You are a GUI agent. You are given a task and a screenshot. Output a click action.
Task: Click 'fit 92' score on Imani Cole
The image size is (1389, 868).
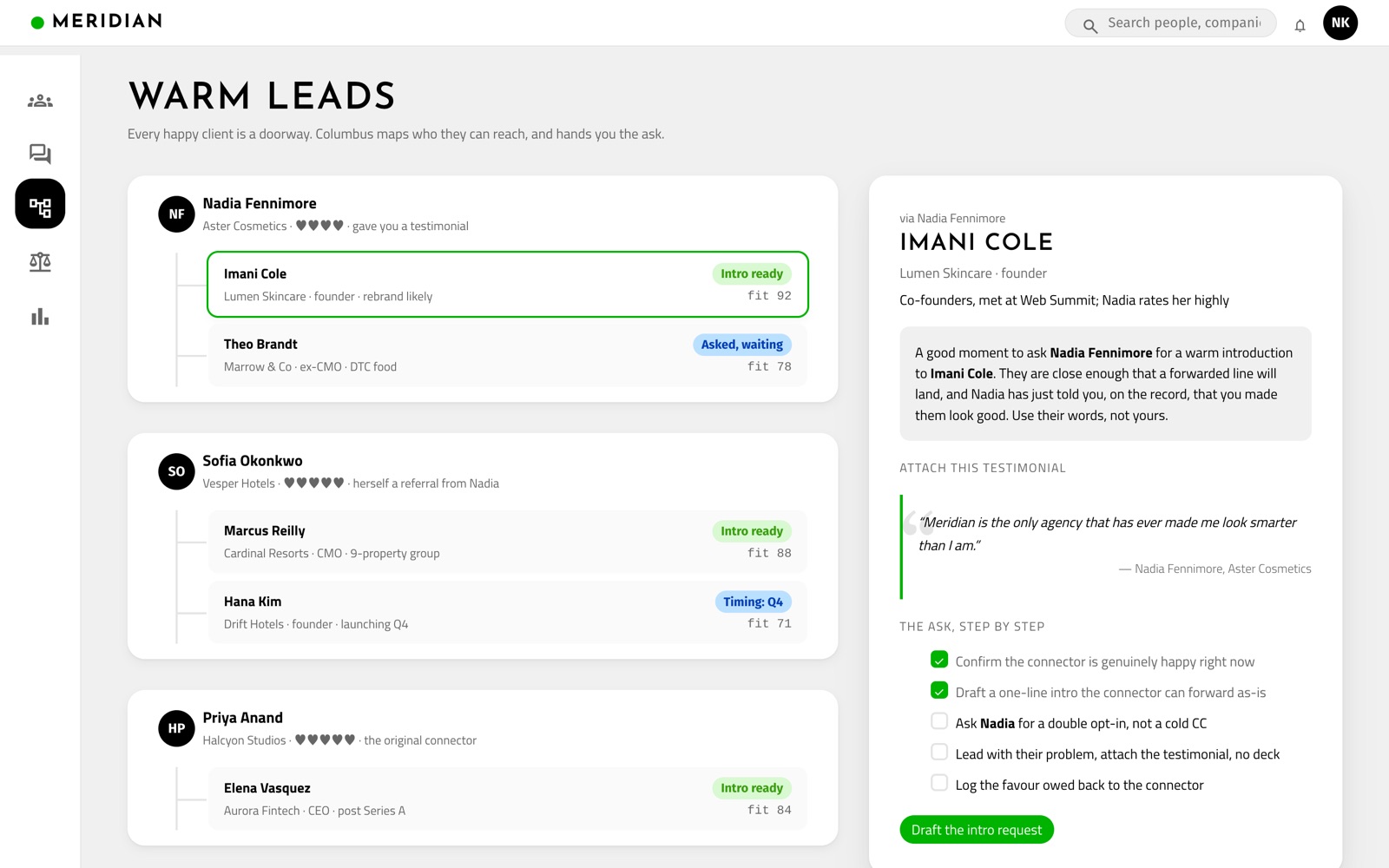point(769,296)
